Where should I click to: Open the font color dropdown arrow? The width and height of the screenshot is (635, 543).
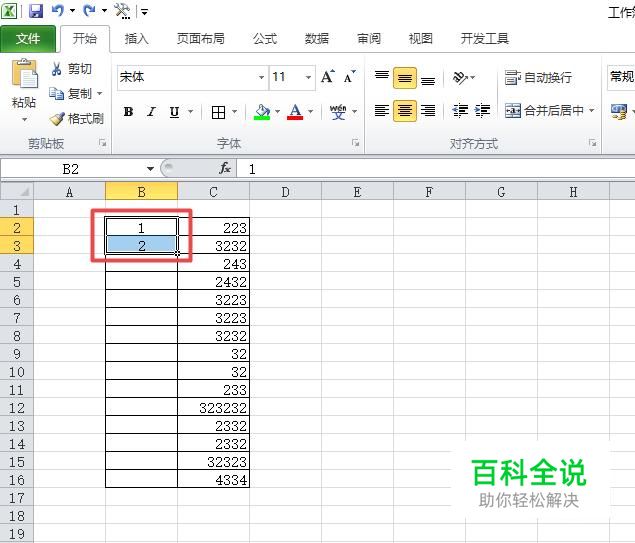(311, 111)
